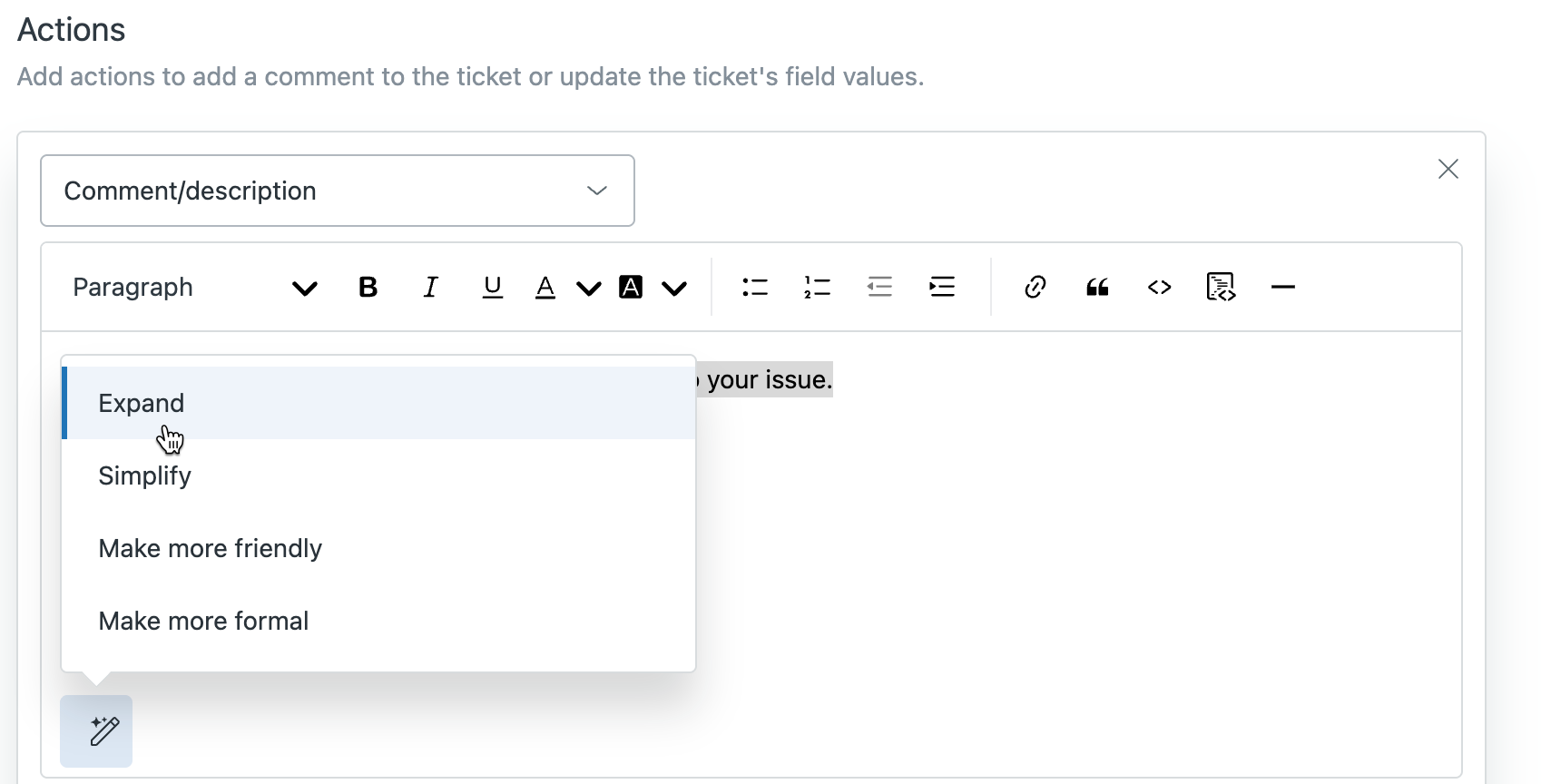Insert a horizontal rule
Screen dimensions: 1541x784
[x=1282, y=288]
